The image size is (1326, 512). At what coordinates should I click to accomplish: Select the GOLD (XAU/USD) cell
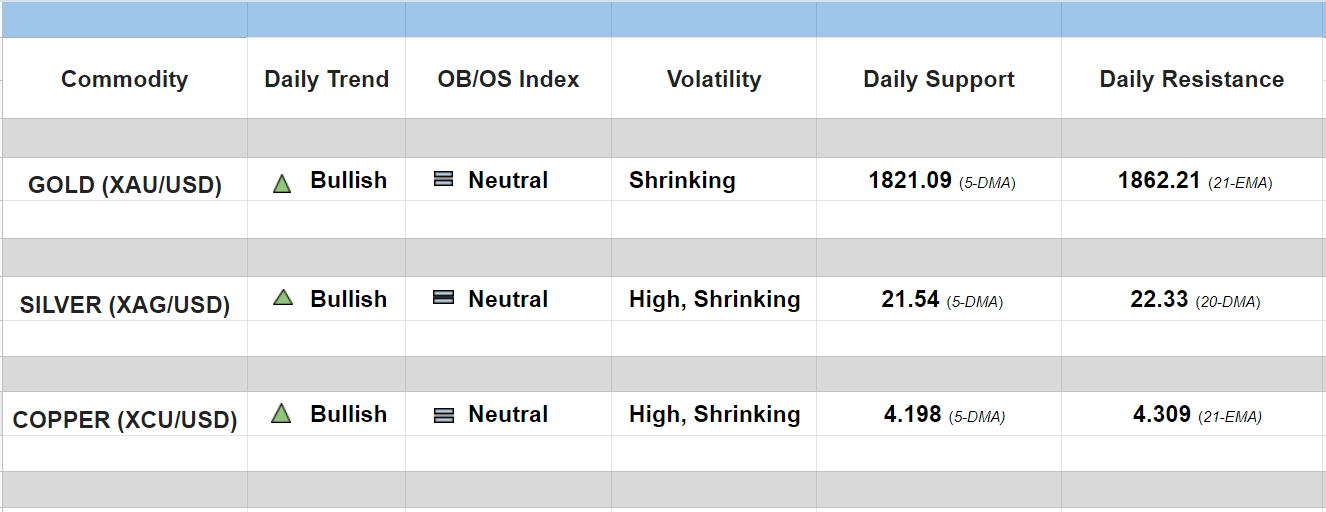tap(124, 185)
